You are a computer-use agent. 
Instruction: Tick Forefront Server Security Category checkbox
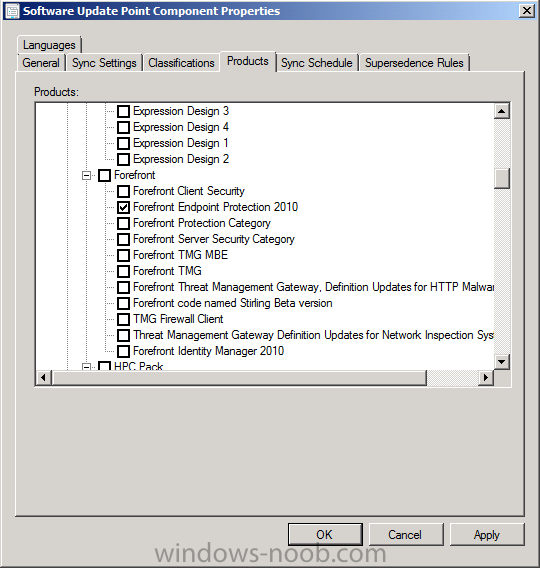pyautogui.click(x=124, y=239)
